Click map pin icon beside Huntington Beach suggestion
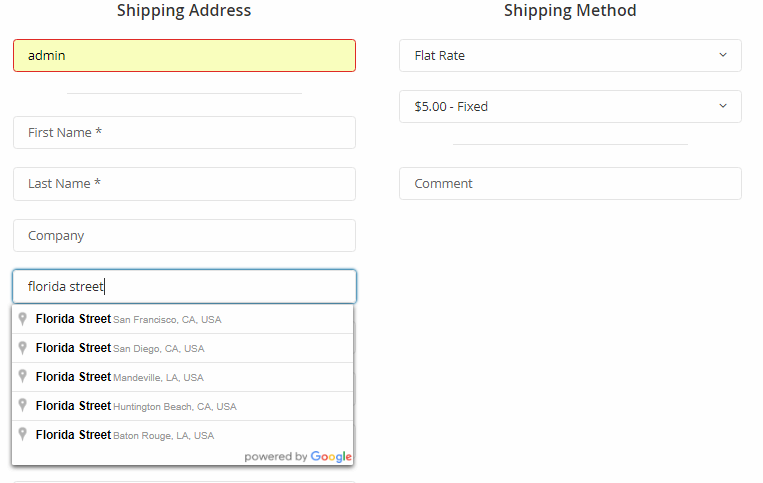763x483 pixels. (23, 406)
